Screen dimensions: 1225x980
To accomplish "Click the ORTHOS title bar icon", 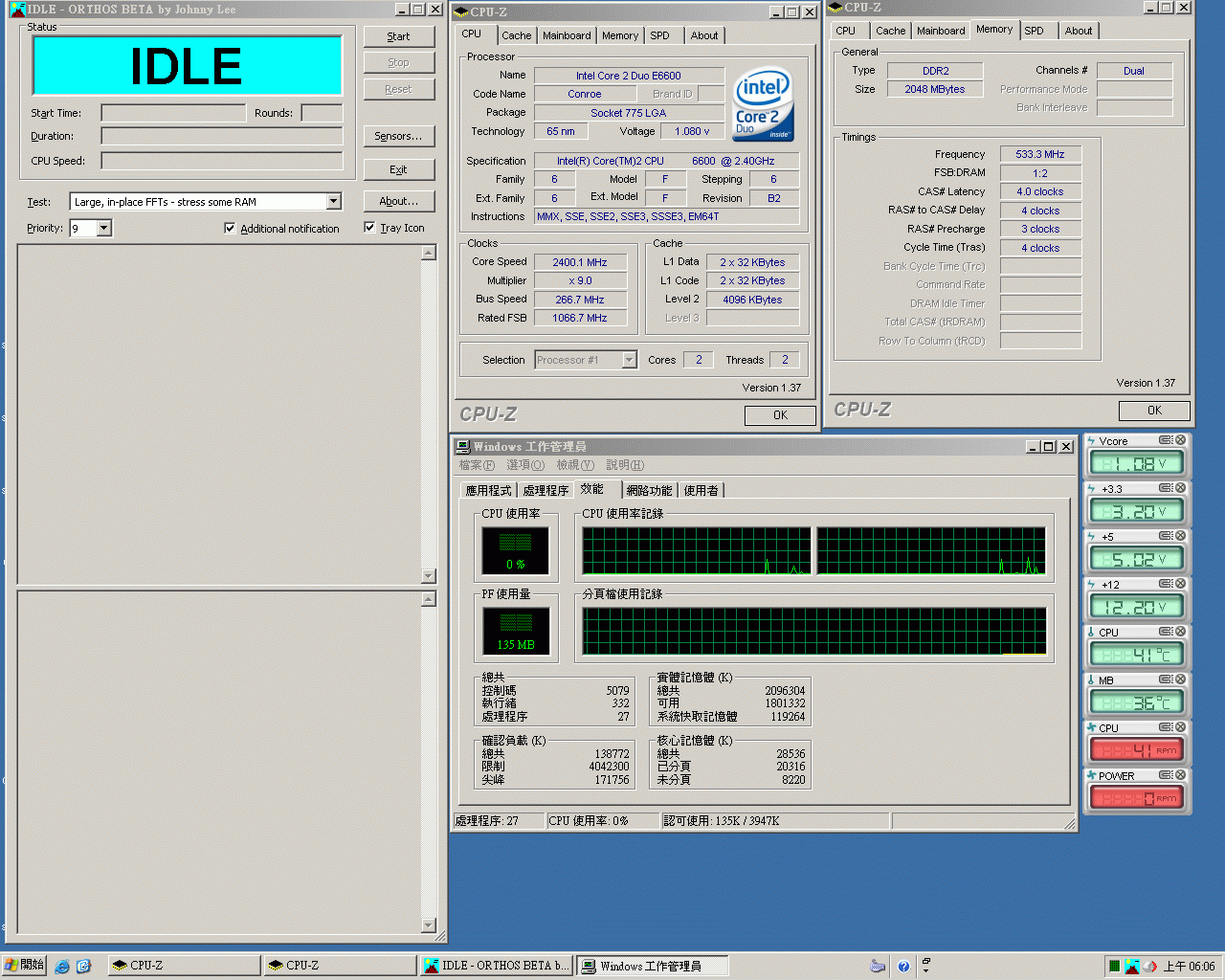I will tap(18, 9).
